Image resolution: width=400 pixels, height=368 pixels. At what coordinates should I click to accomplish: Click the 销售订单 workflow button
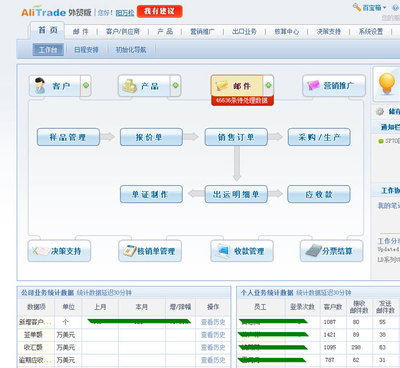[x=236, y=137]
